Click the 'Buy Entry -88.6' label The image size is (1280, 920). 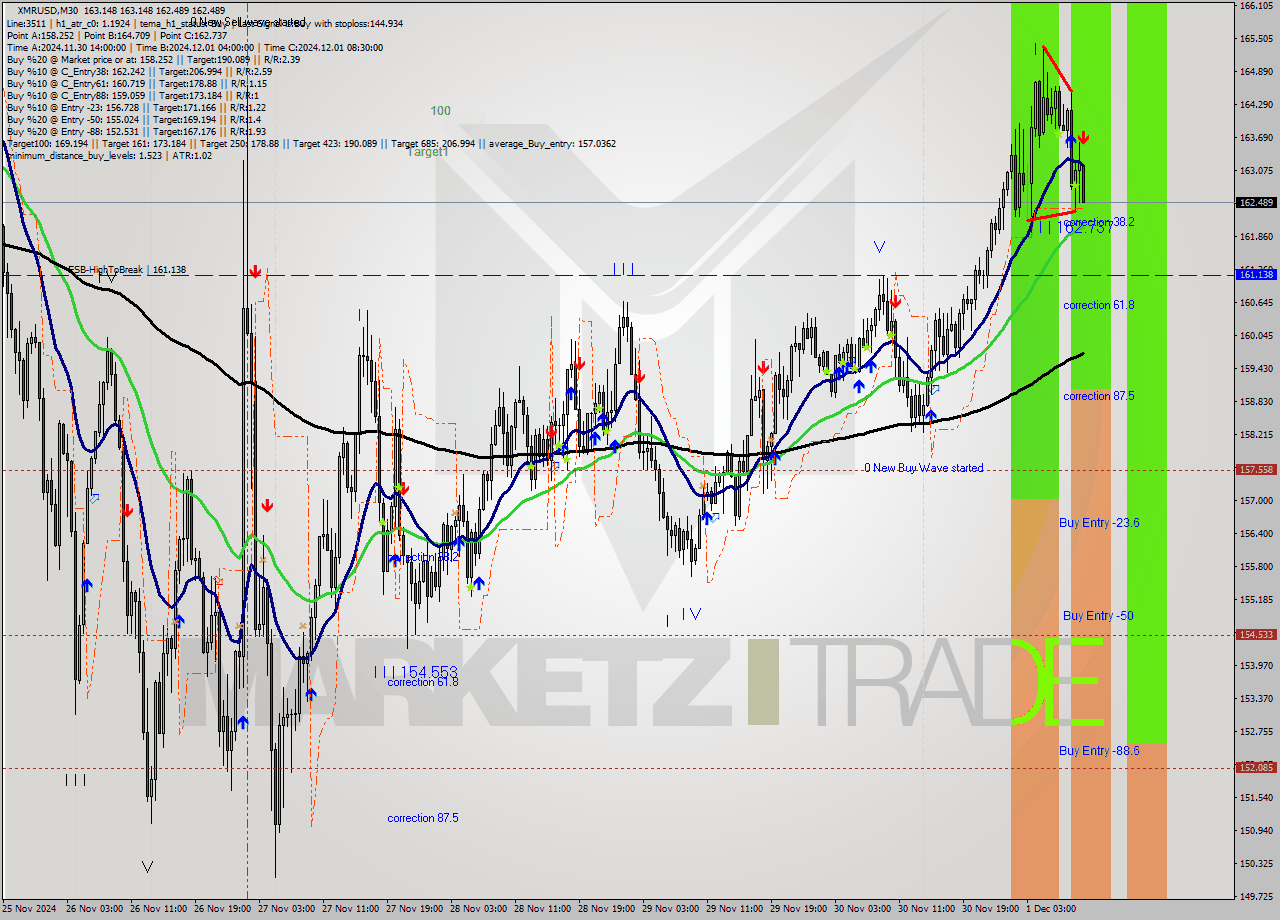click(1099, 751)
